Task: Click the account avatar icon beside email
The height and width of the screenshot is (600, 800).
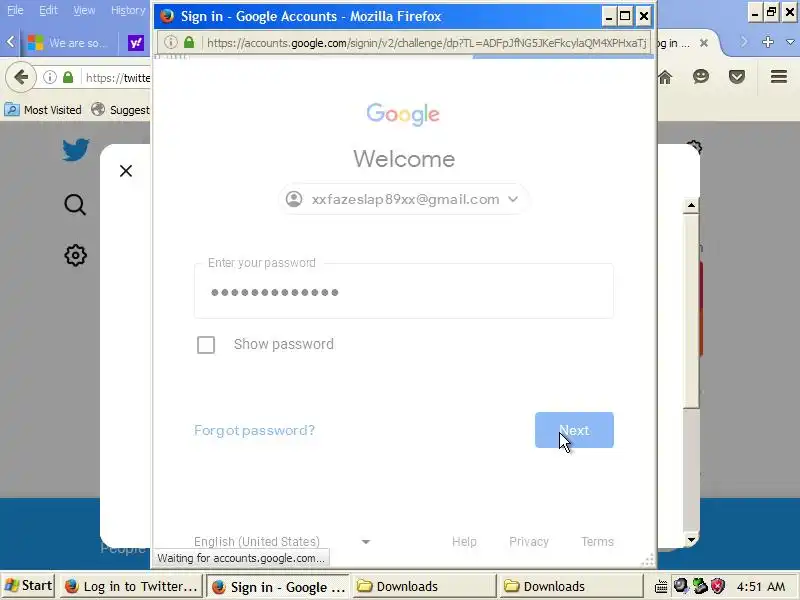Action: coord(294,199)
